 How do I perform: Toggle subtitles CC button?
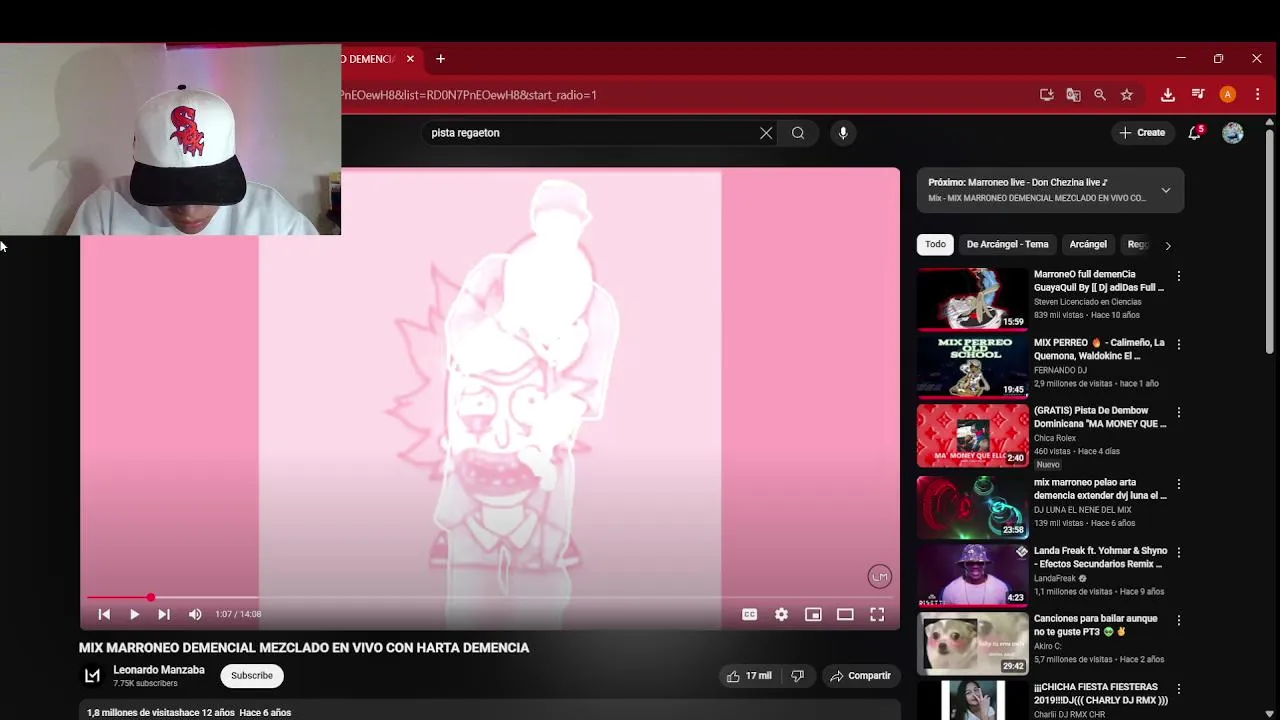tap(749, 614)
